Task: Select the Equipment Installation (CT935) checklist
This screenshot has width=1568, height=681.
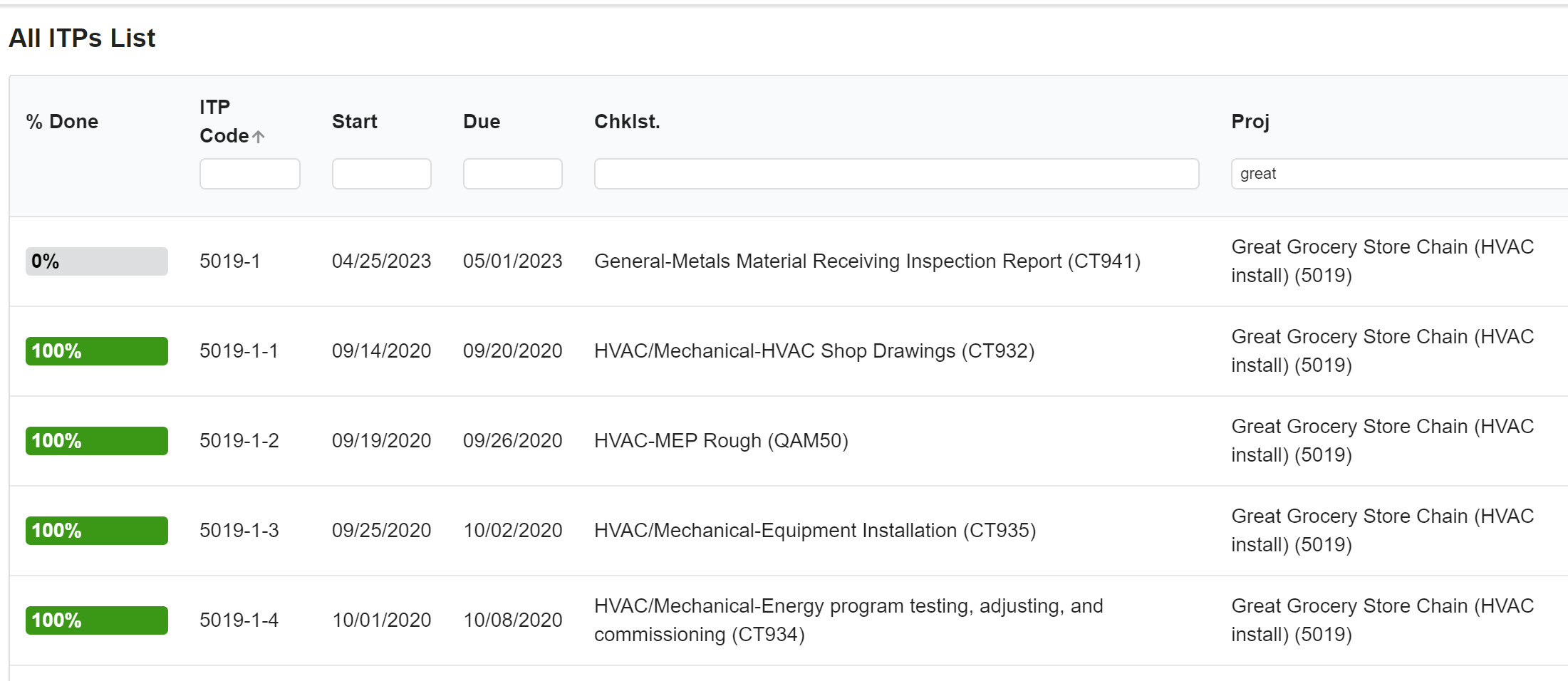Action: click(x=815, y=531)
